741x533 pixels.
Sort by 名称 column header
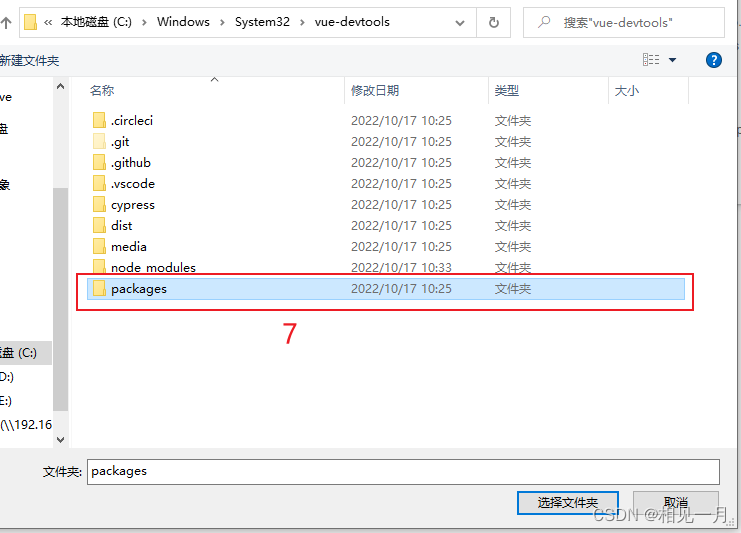click(x=102, y=90)
